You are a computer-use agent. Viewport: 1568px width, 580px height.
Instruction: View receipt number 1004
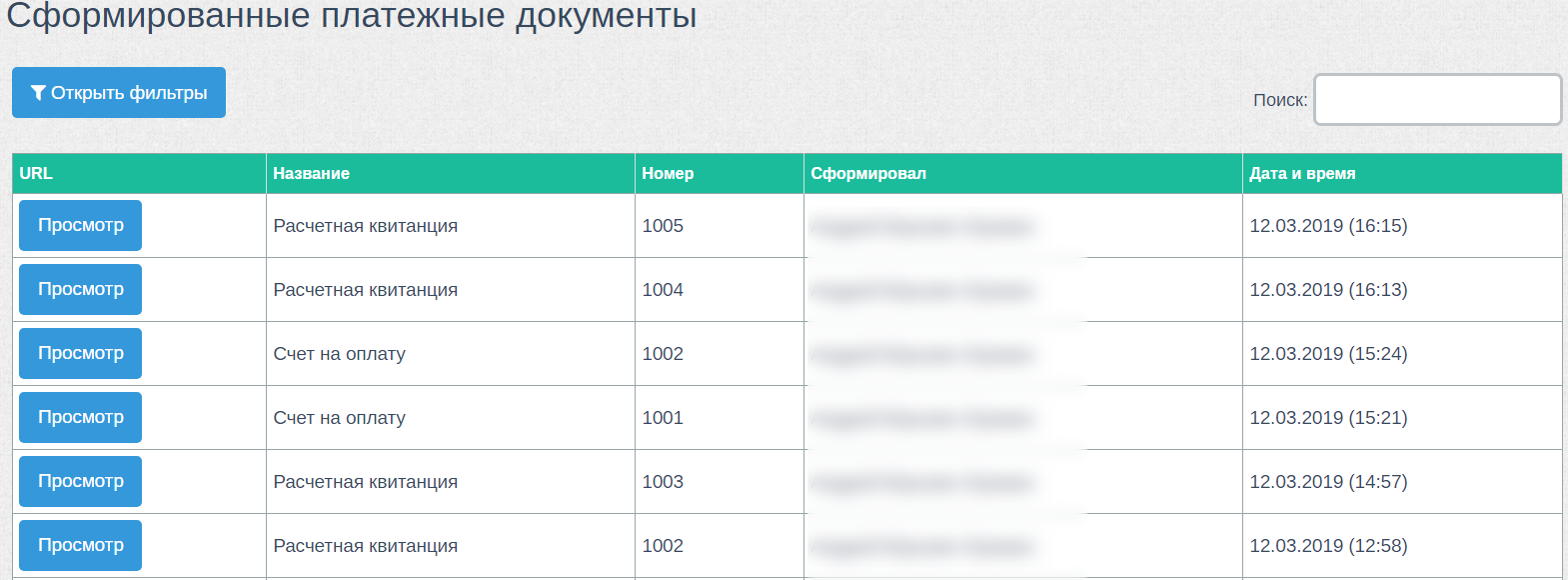pyautogui.click(x=80, y=289)
